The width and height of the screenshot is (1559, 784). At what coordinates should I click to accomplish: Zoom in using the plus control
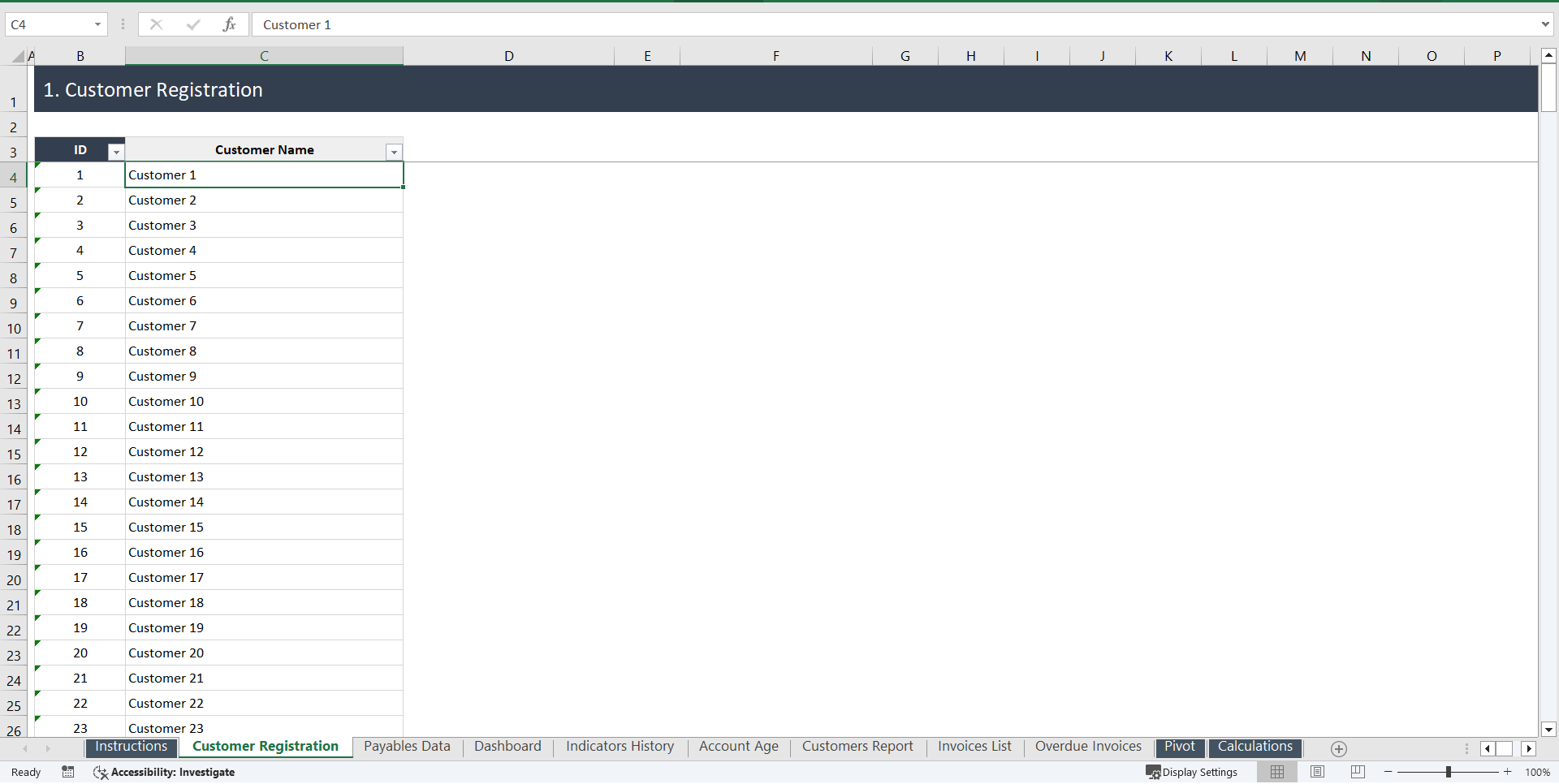[1509, 772]
